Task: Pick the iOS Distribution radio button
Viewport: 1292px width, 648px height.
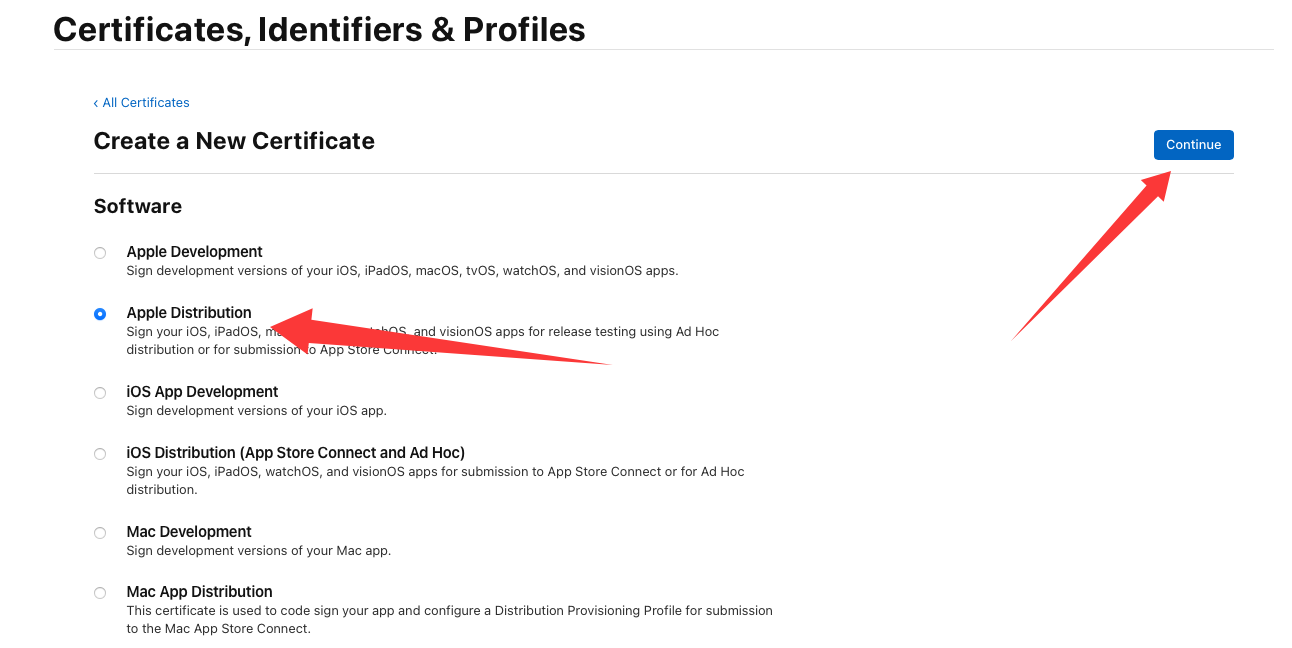Action: (x=100, y=454)
